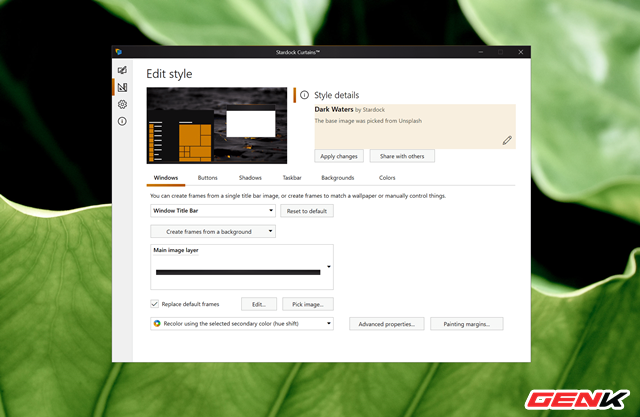Switch to the Taskbar tab

point(292,178)
